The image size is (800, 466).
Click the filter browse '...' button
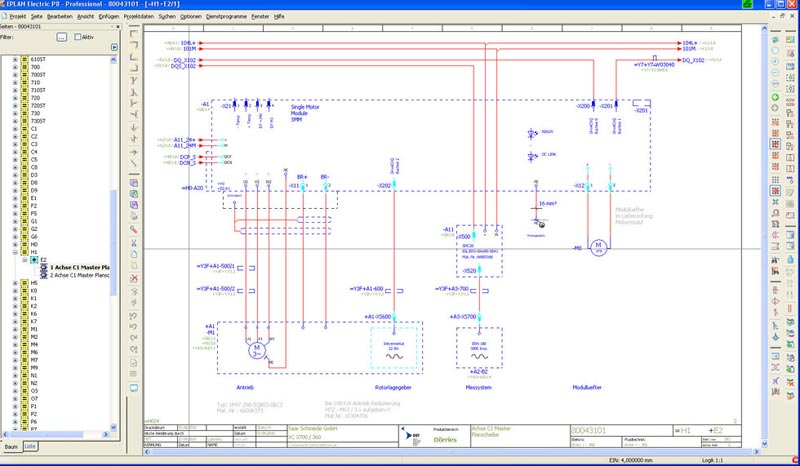(x=61, y=37)
